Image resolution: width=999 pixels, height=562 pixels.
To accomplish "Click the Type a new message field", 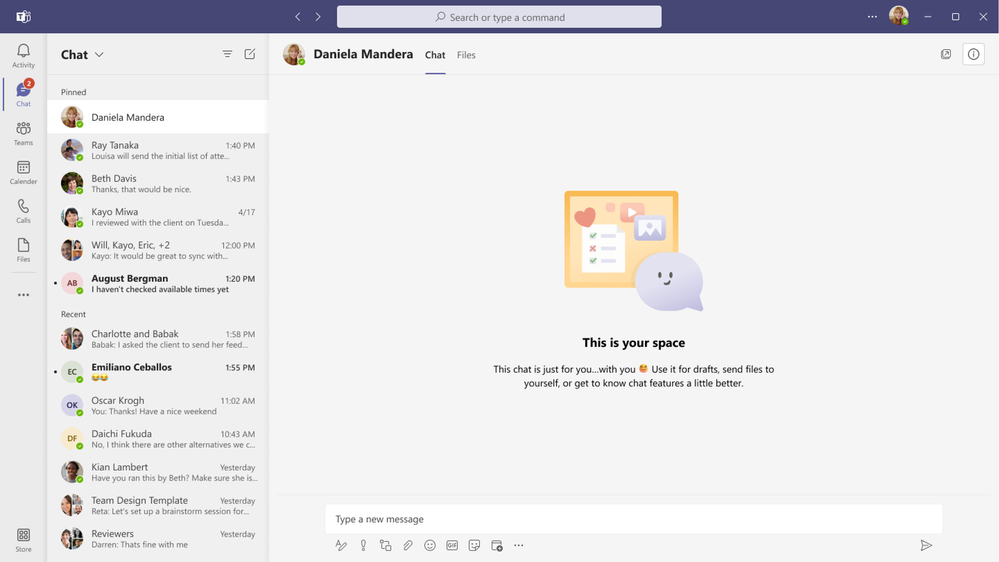I will click(633, 519).
